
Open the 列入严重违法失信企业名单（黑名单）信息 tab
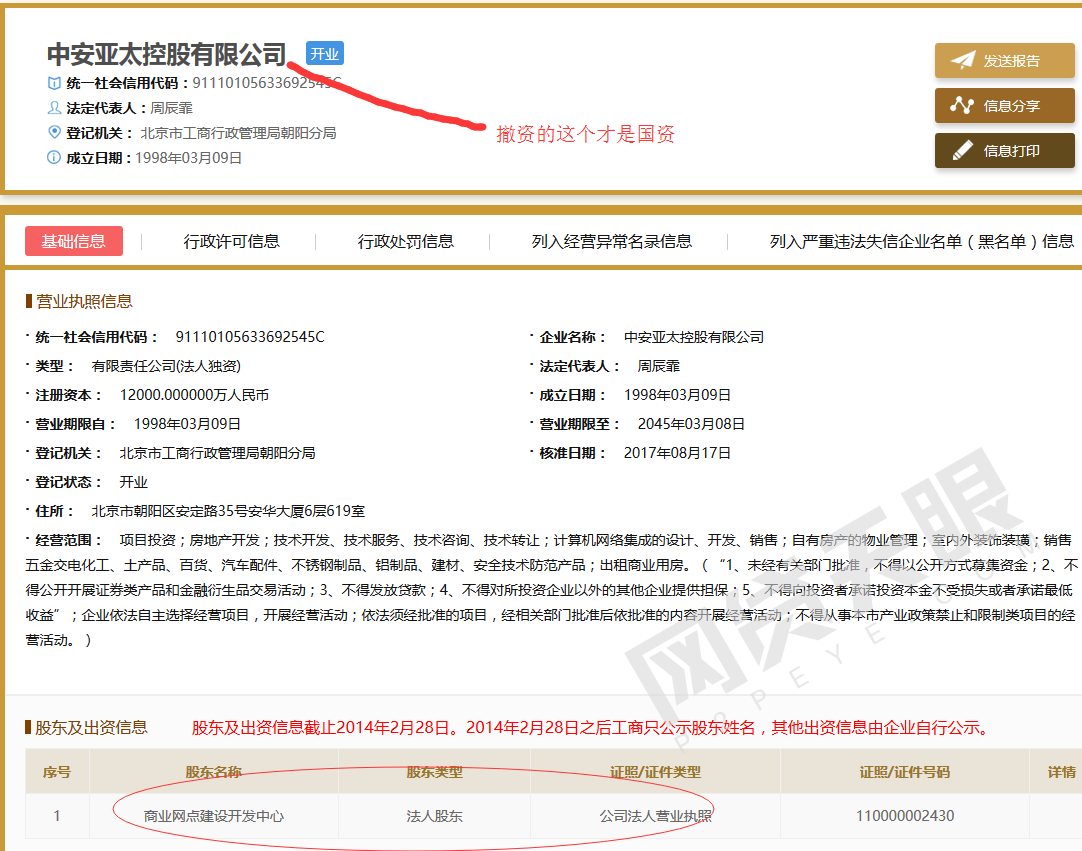(922, 241)
